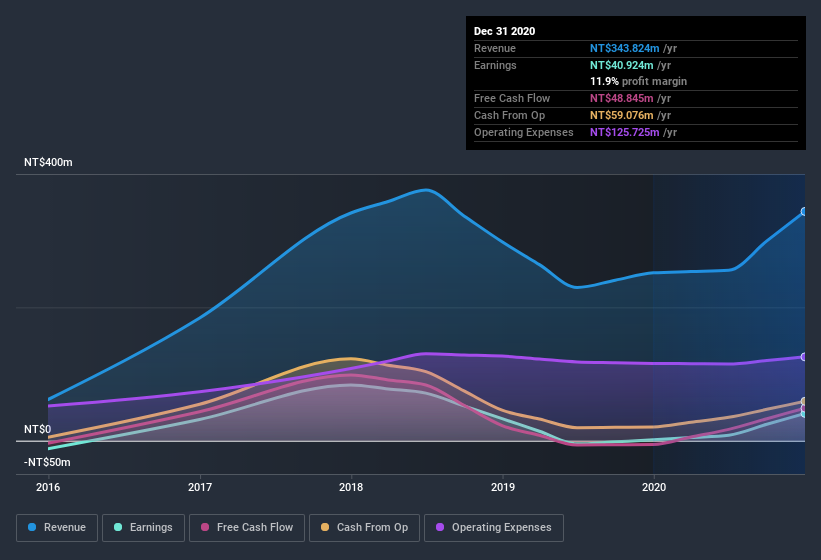Image resolution: width=821 pixels, height=560 pixels.
Task: Click the Operating Expenses end data point
Action: pos(804,357)
